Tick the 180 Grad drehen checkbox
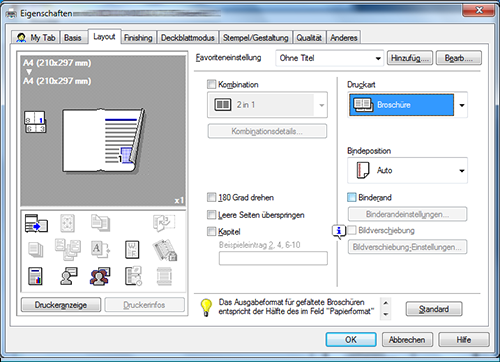500x362 pixels. 211,197
